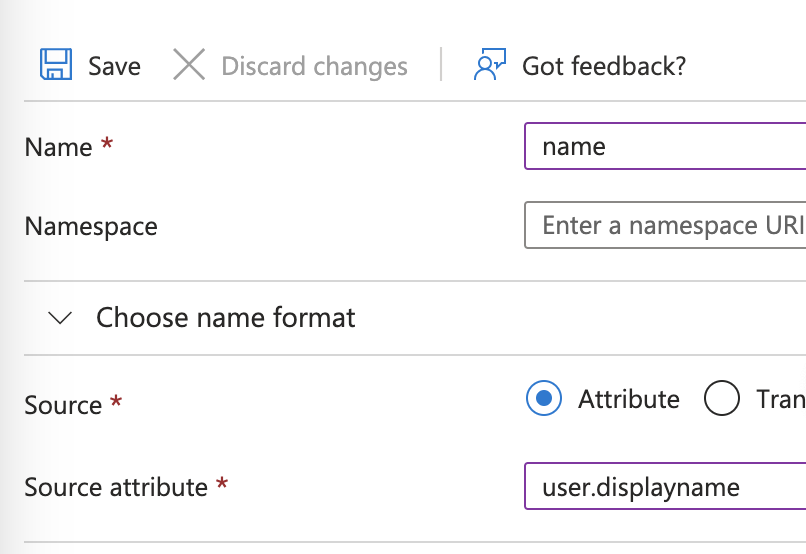Screen dimensions: 806x554
Task: Click the Attribute radio label text
Action: tap(629, 399)
